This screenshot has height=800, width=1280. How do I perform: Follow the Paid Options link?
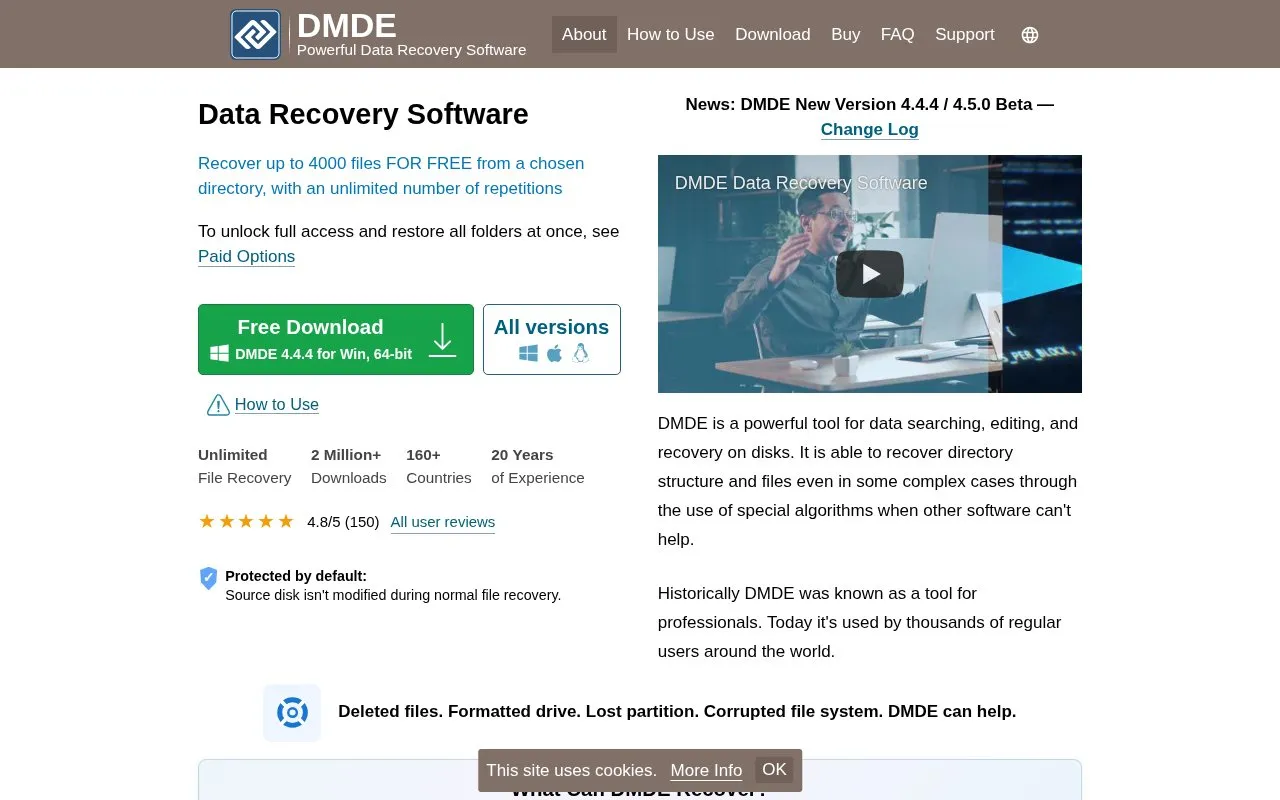[x=247, y=256]
